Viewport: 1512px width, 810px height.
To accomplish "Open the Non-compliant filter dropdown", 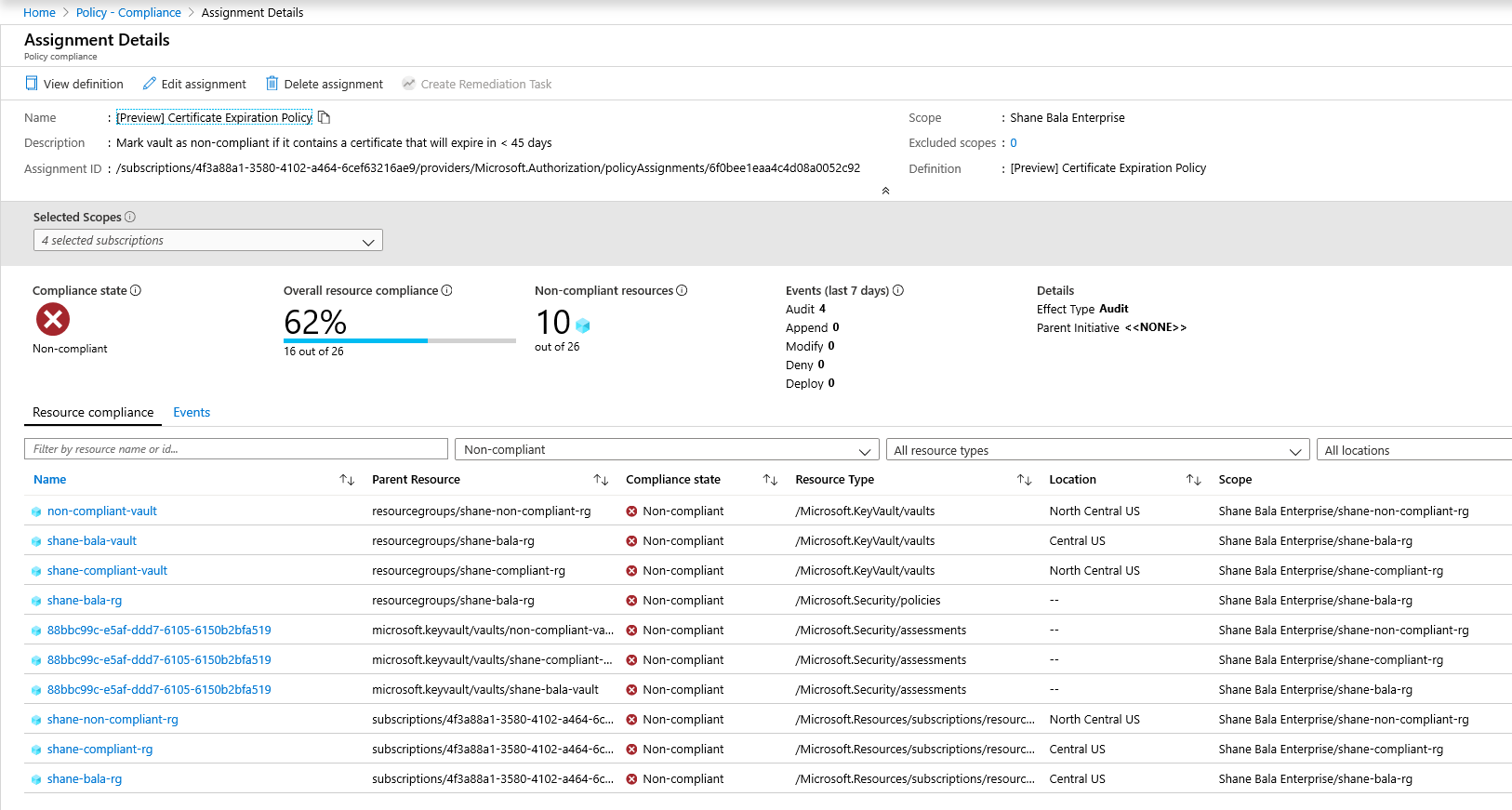I will point(666,450).
